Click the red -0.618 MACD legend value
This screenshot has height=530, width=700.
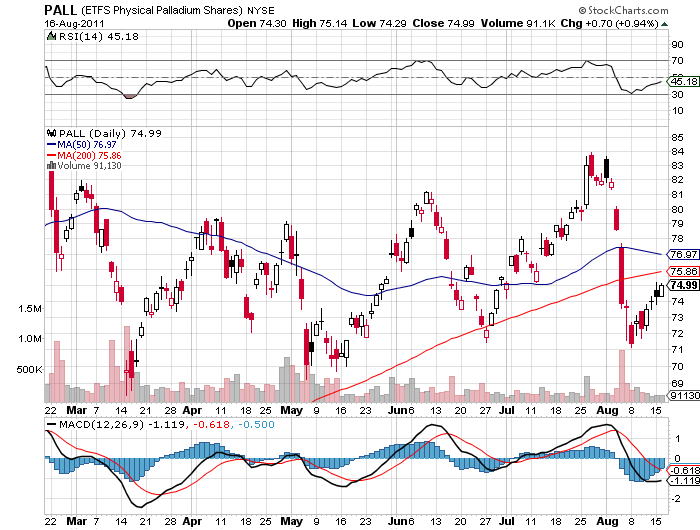pos(211,425)
